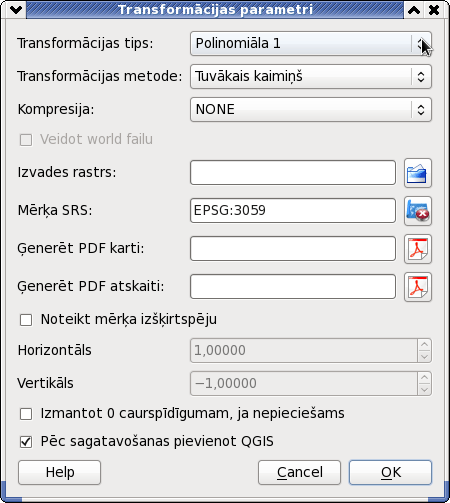Open Transformācijas tips dropdown

(311, 43)
